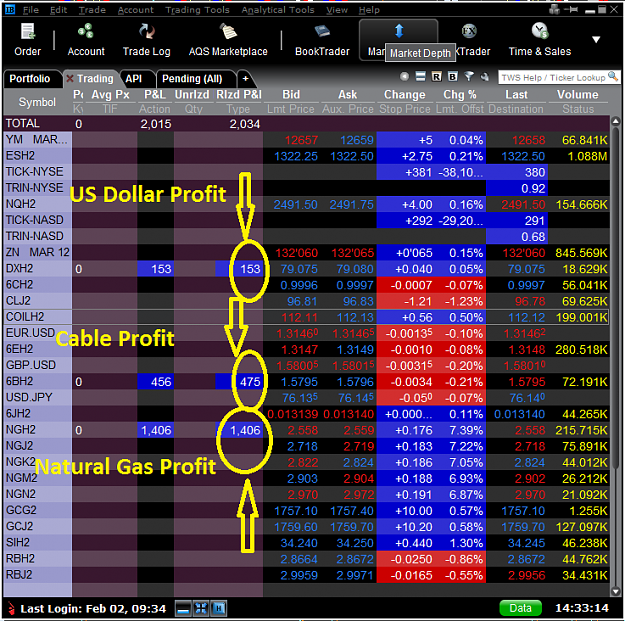
Task: Click the users icon beside the pin
Action: coord(554,9)
